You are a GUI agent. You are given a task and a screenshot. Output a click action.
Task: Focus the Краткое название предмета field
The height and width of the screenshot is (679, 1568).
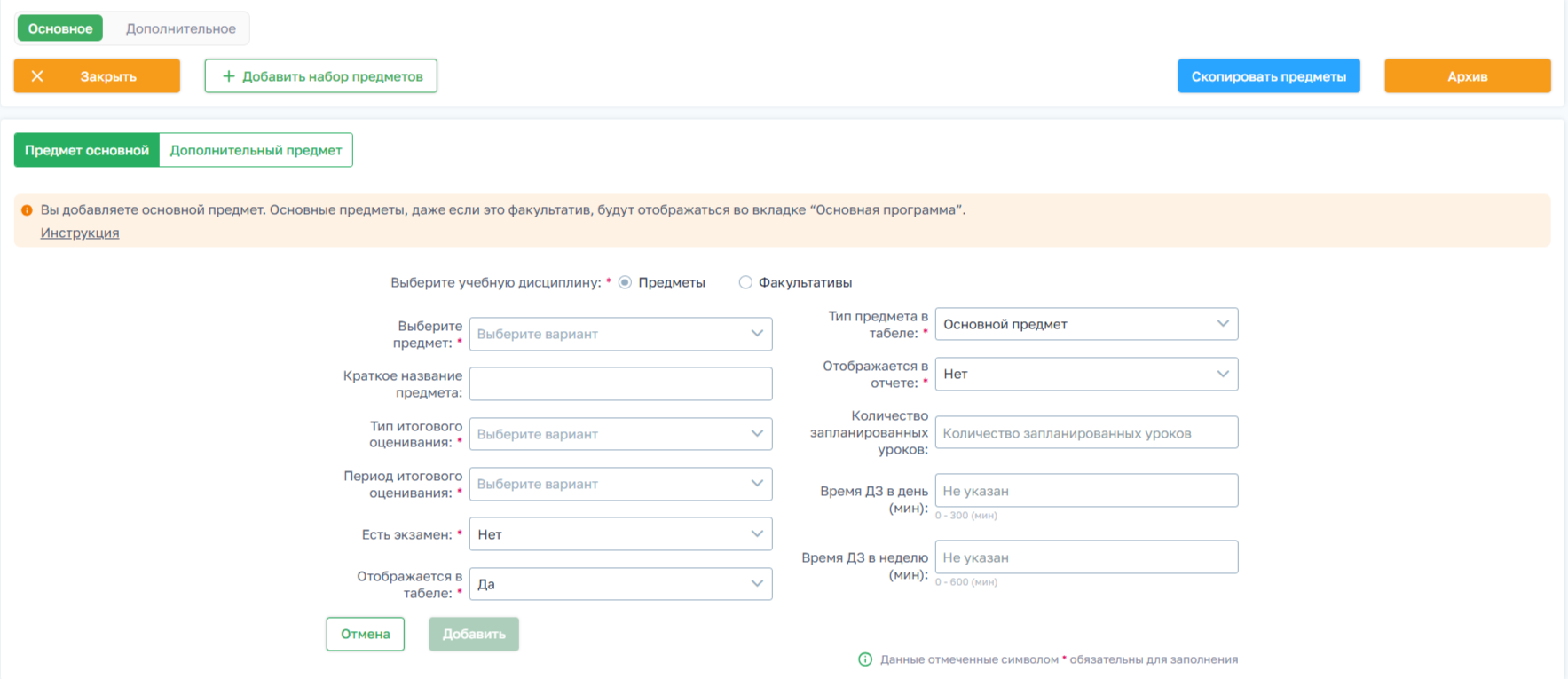(620, 383)
